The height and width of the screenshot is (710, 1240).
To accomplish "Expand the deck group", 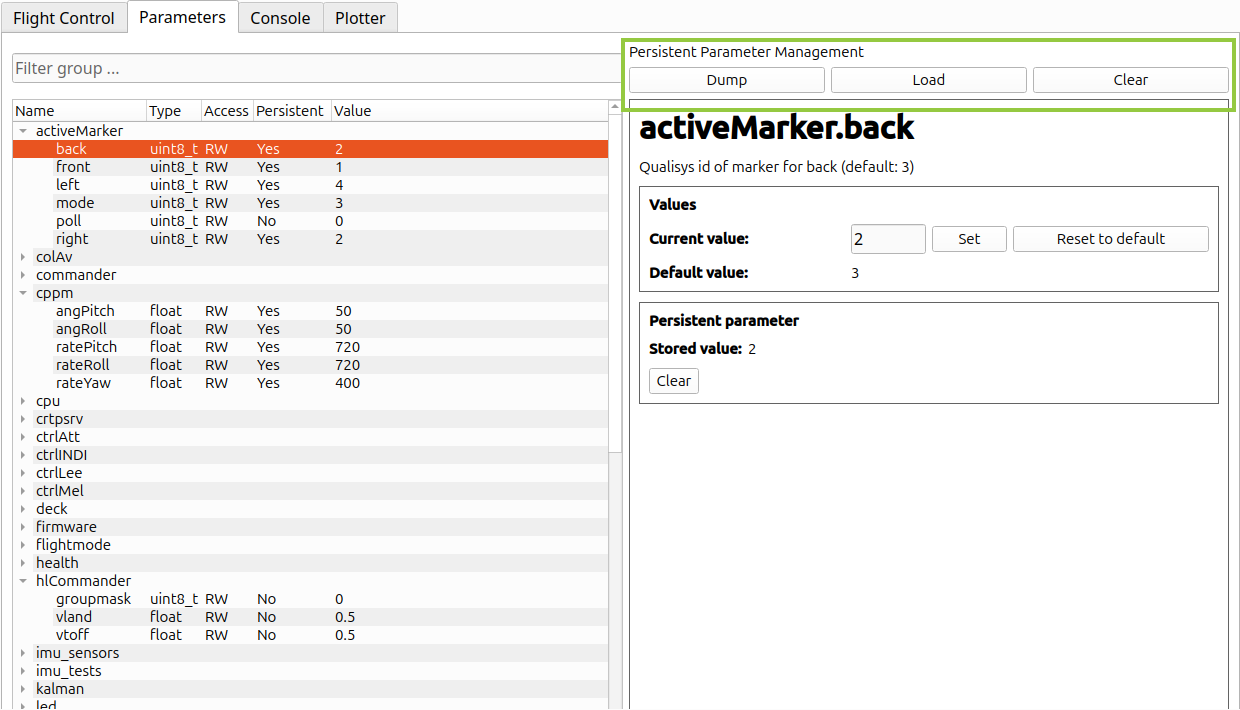I will coord(23,509).
